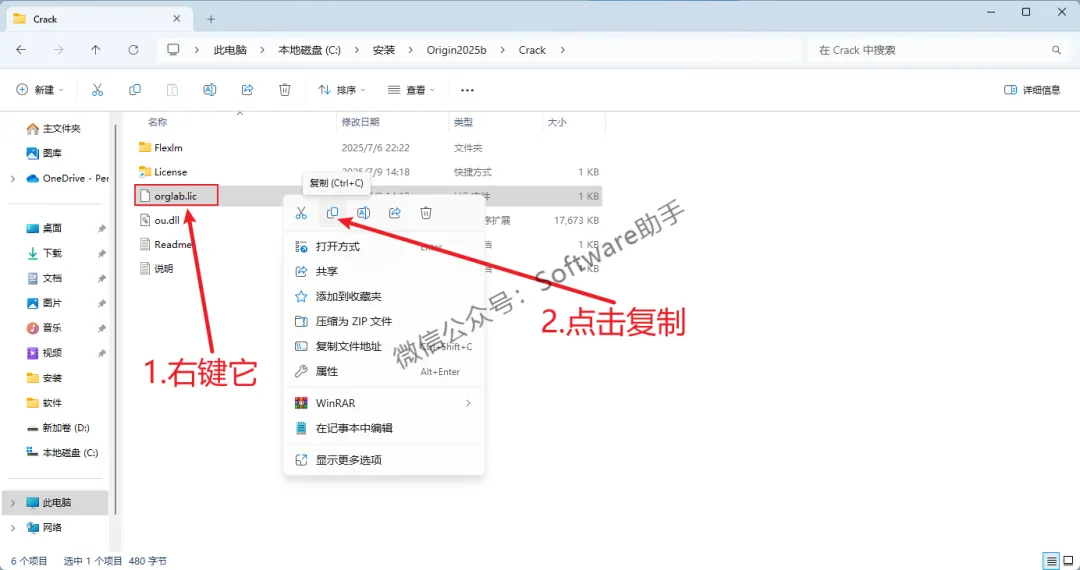The image size is (1080, 570).
Task: Click the Cut scissors icon in the context menu
Action: [301, 213]
